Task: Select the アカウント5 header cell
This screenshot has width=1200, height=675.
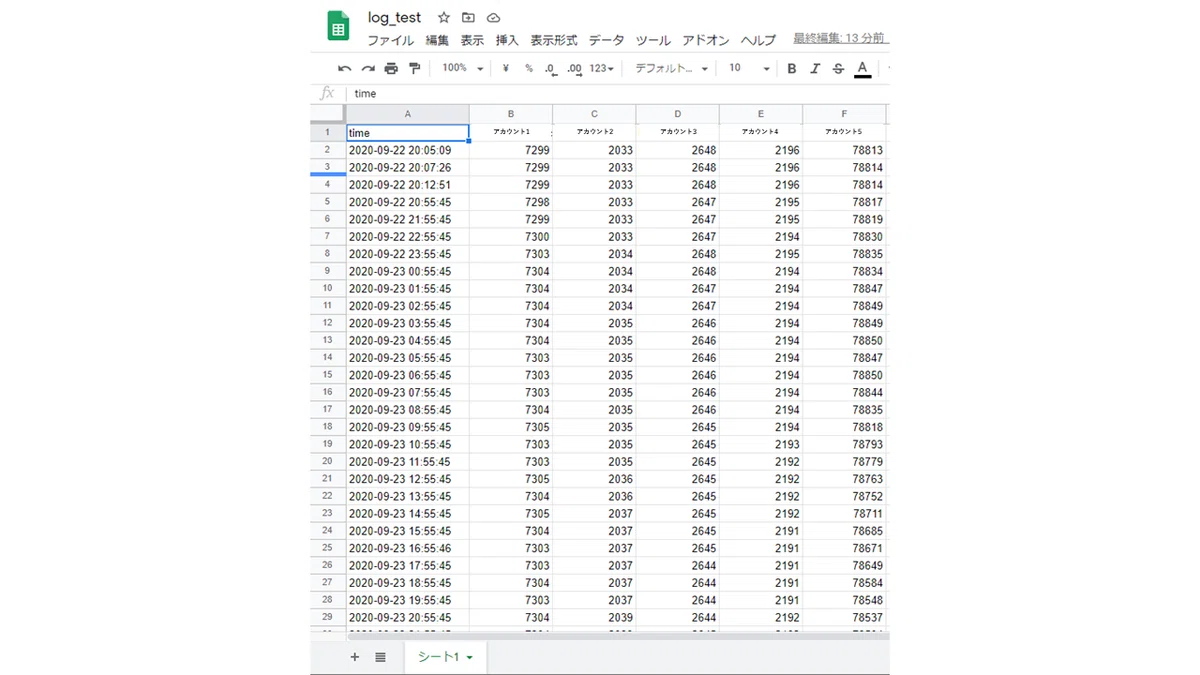Action: click(x=844, y=132)
